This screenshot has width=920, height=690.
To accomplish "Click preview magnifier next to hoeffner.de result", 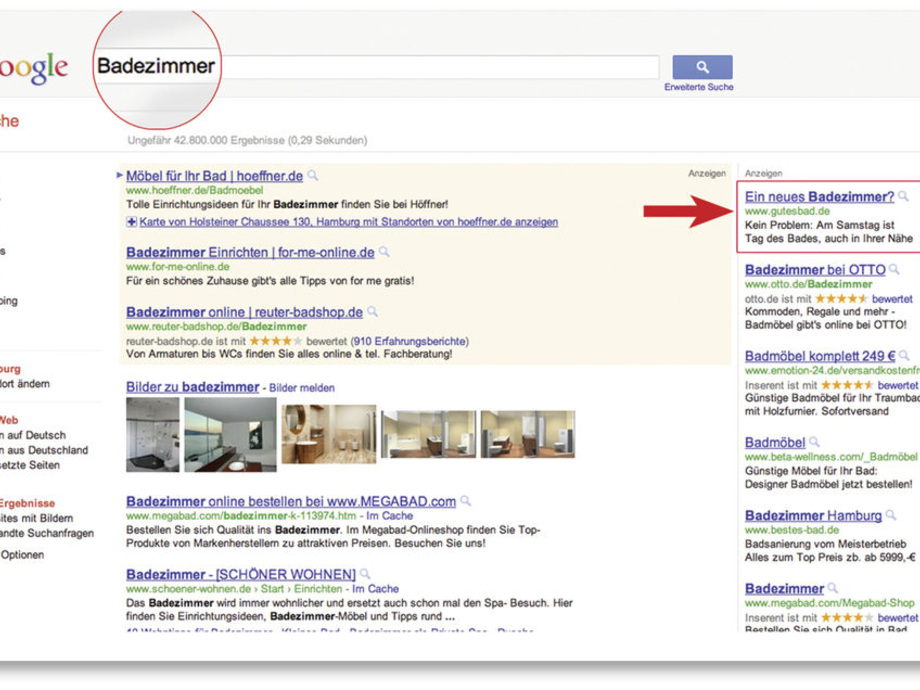I will [x=313, y=175].
